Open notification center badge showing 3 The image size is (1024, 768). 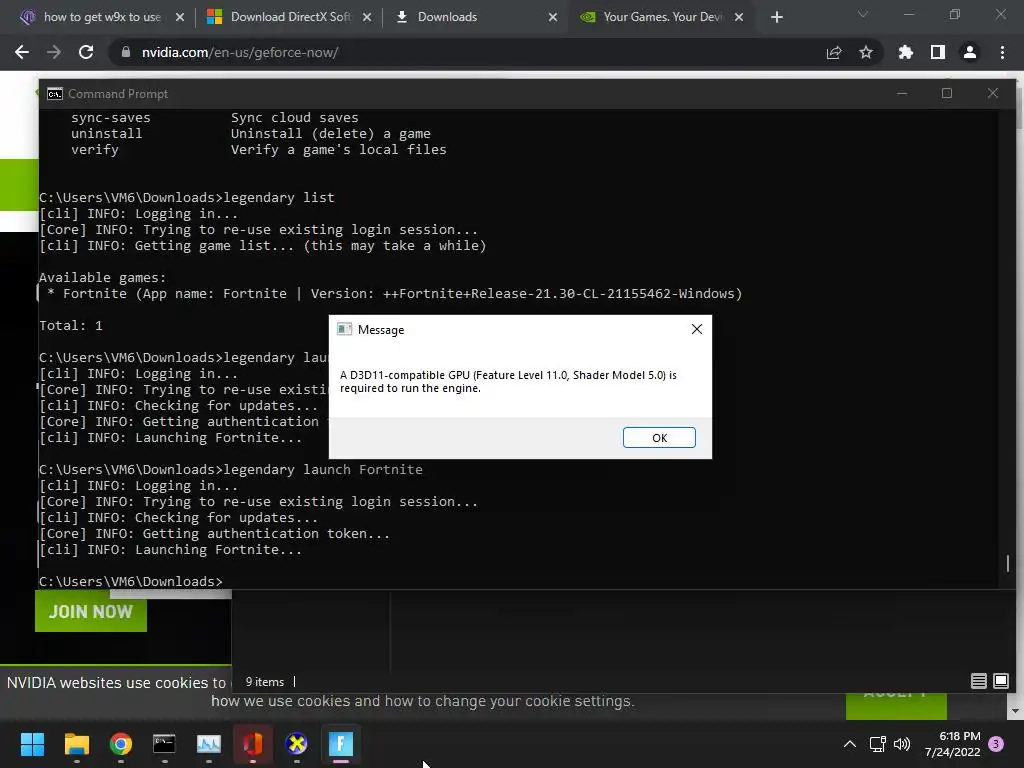click(996, 744)
